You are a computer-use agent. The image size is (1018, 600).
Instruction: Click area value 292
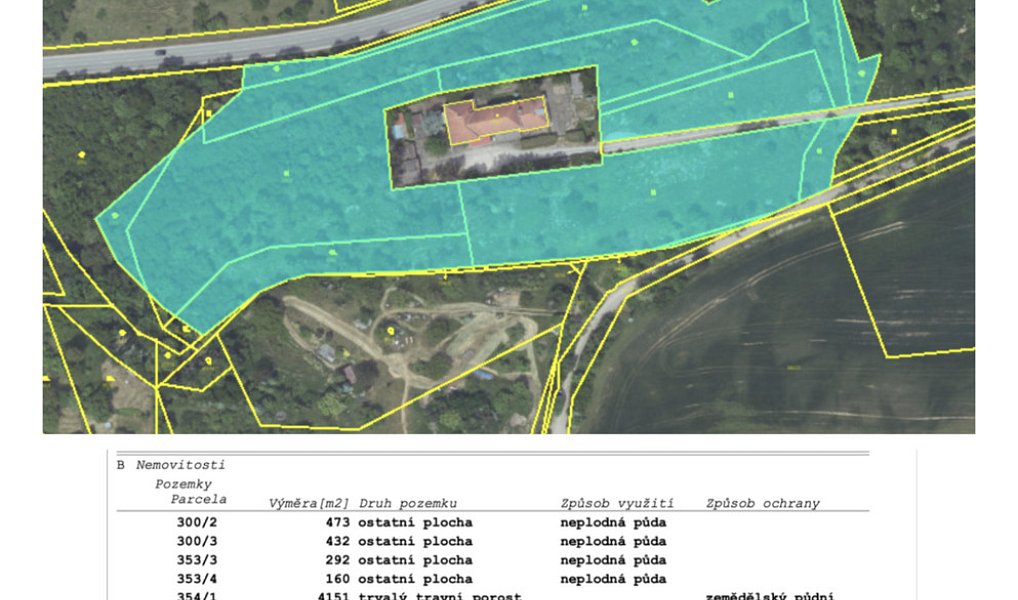[x=338, y=560]
